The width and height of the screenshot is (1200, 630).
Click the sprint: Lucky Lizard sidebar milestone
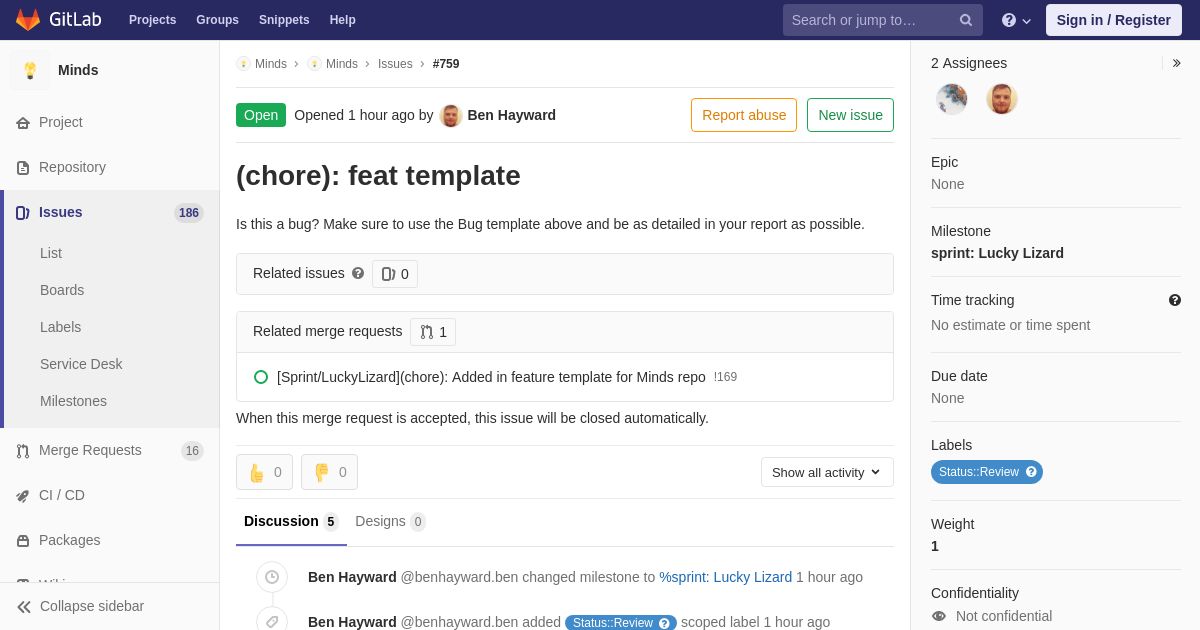click(x=997, y=253)
